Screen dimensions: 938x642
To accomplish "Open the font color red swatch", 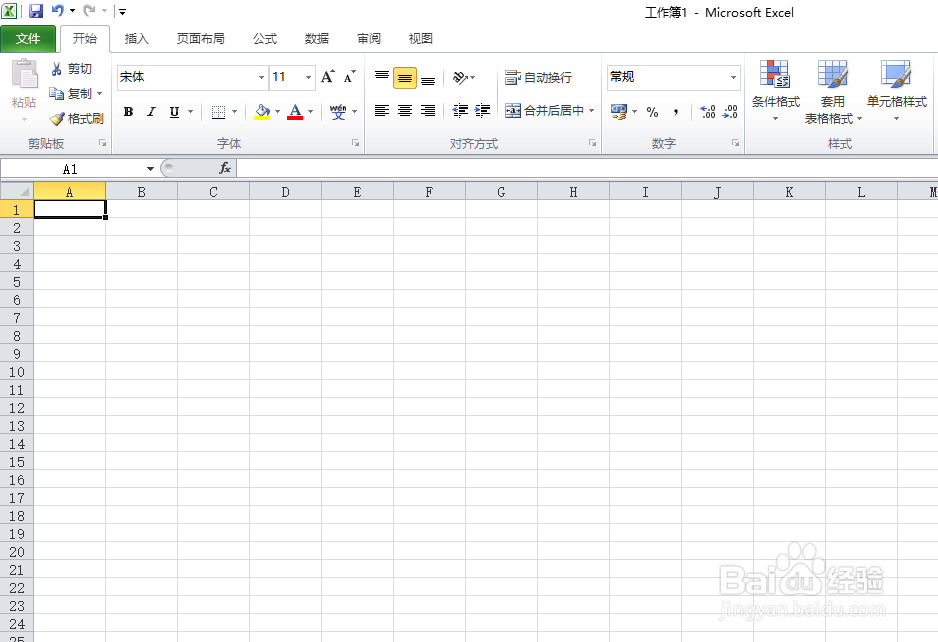I will click(297, 111).
